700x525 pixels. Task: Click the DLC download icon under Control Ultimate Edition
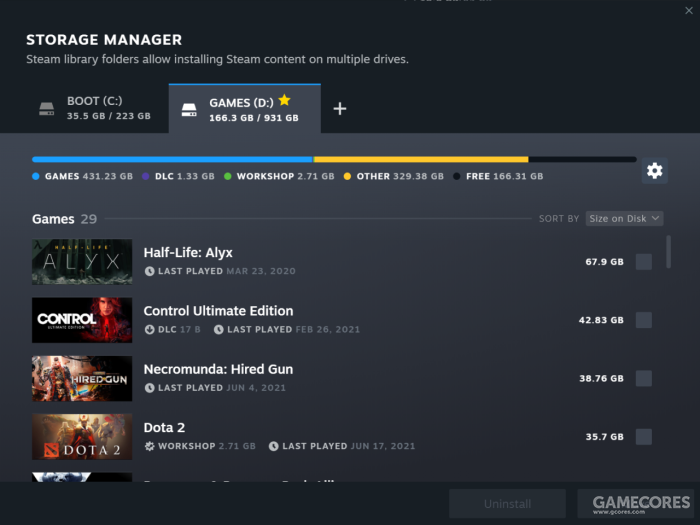150,329
